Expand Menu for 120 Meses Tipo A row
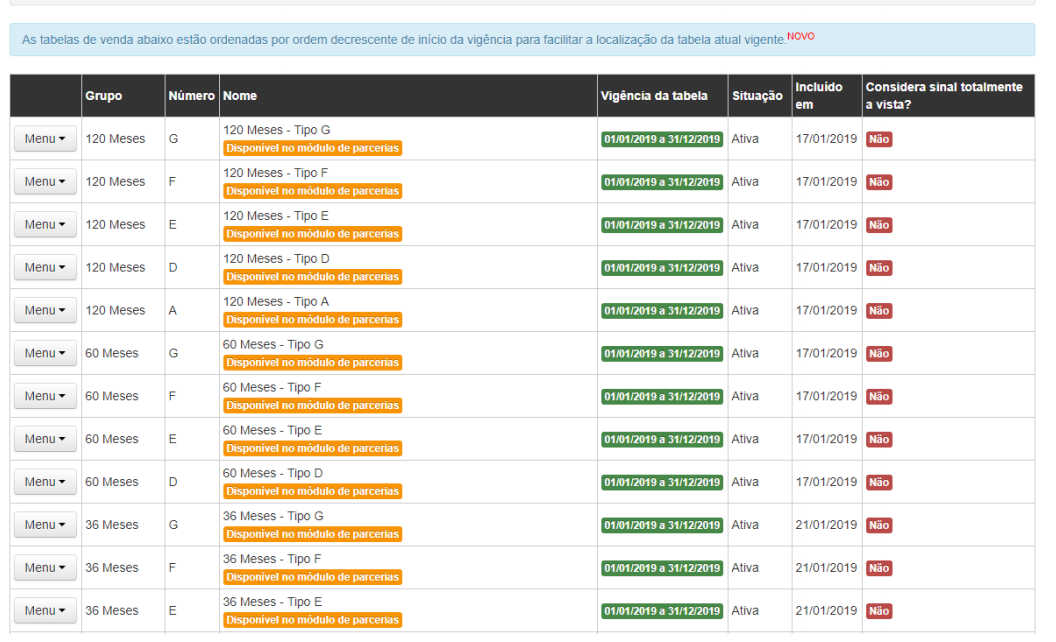This screenshot has height=642, width=1056. pos(45,311)
